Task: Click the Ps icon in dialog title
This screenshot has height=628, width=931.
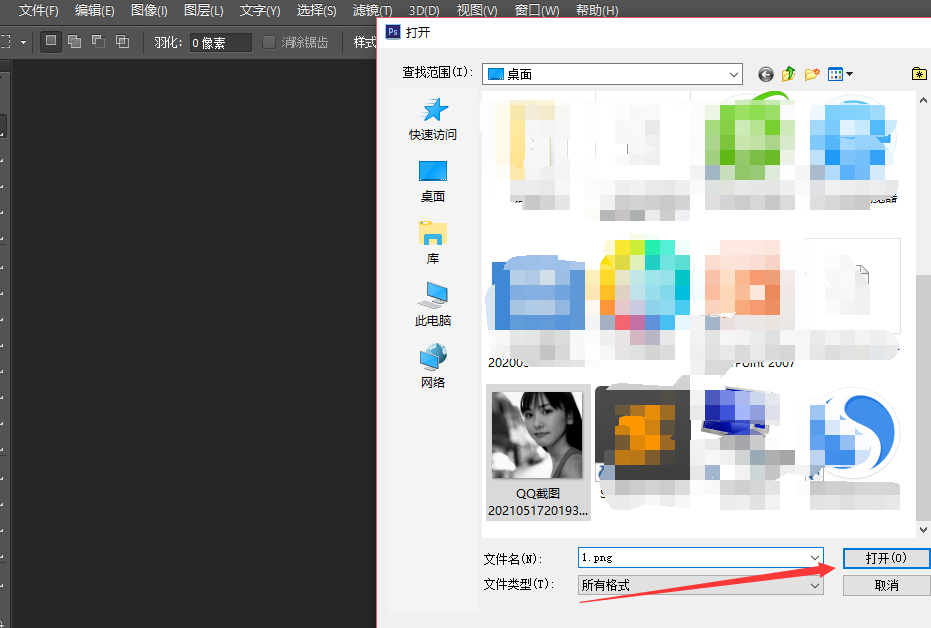Action: (x=393, y=31)
